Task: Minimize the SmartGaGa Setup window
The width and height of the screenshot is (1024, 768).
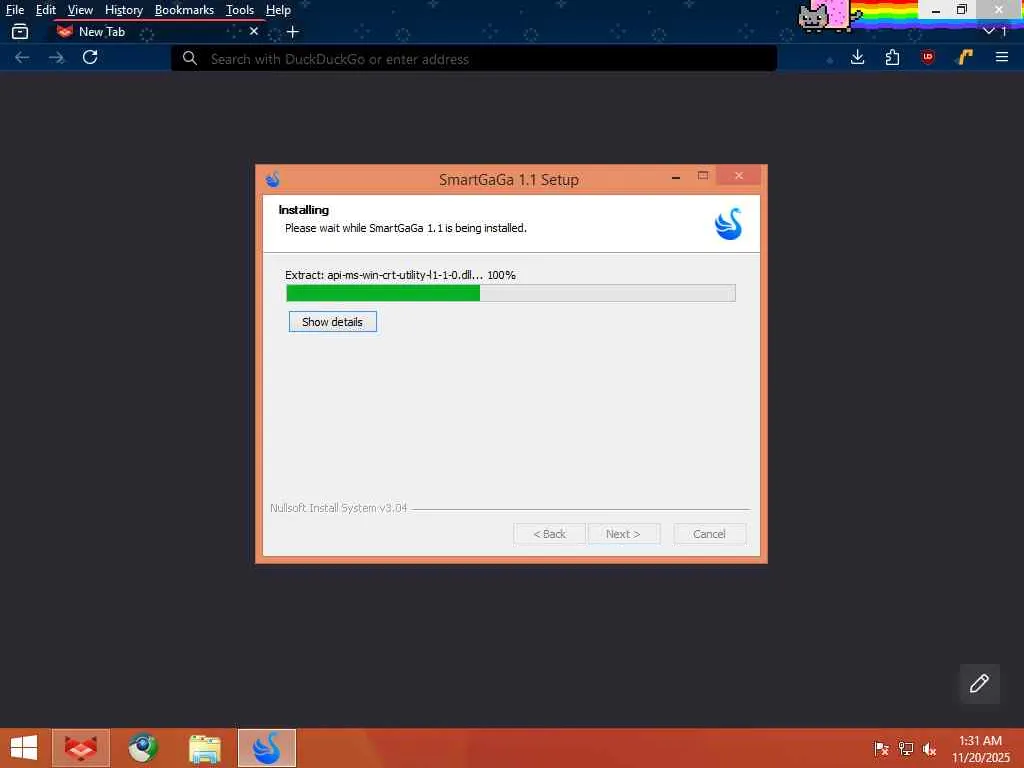Action: (x=676, y=177)
